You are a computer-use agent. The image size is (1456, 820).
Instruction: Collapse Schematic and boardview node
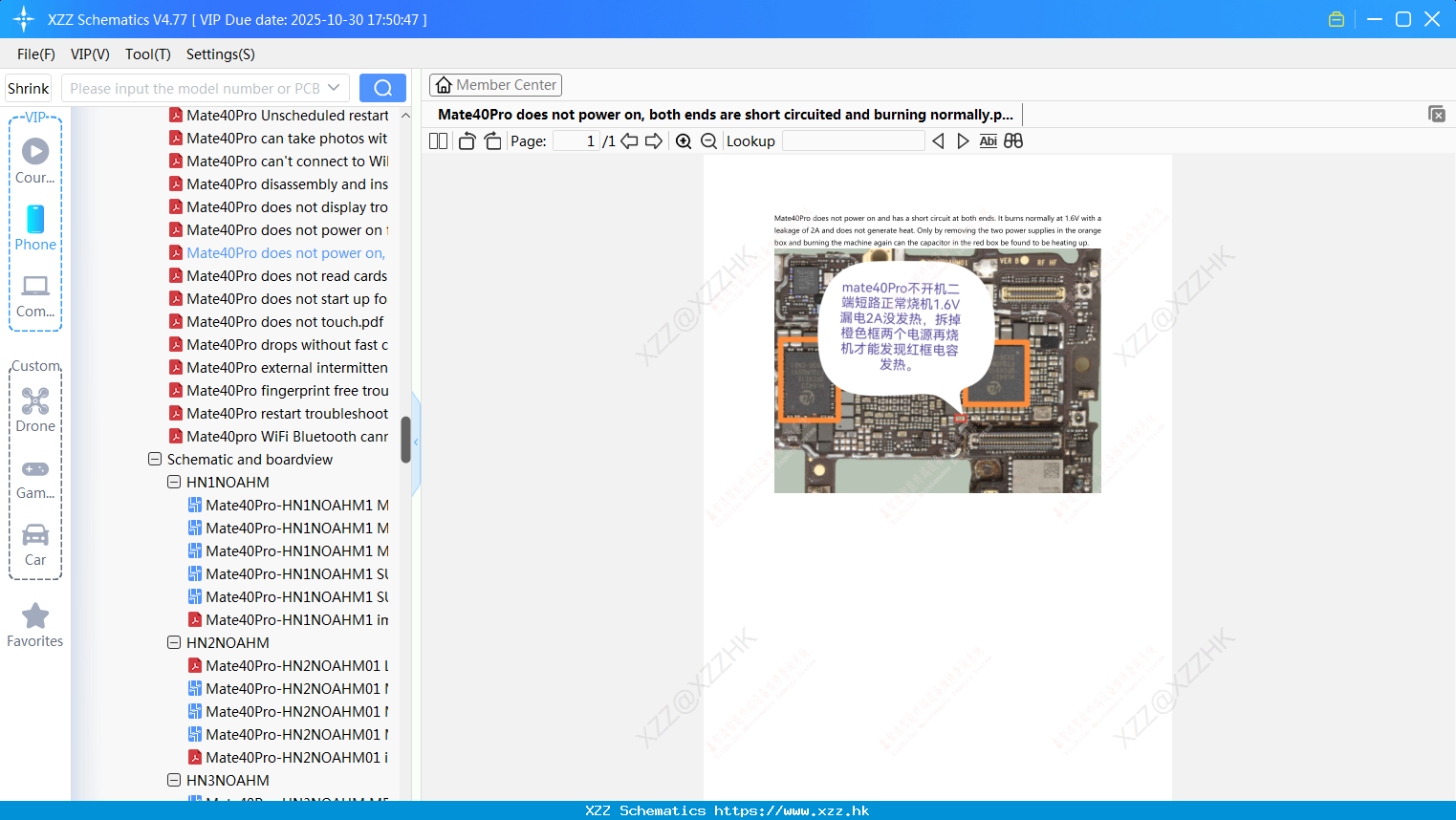pyautogui.click(x=155, y=459)
